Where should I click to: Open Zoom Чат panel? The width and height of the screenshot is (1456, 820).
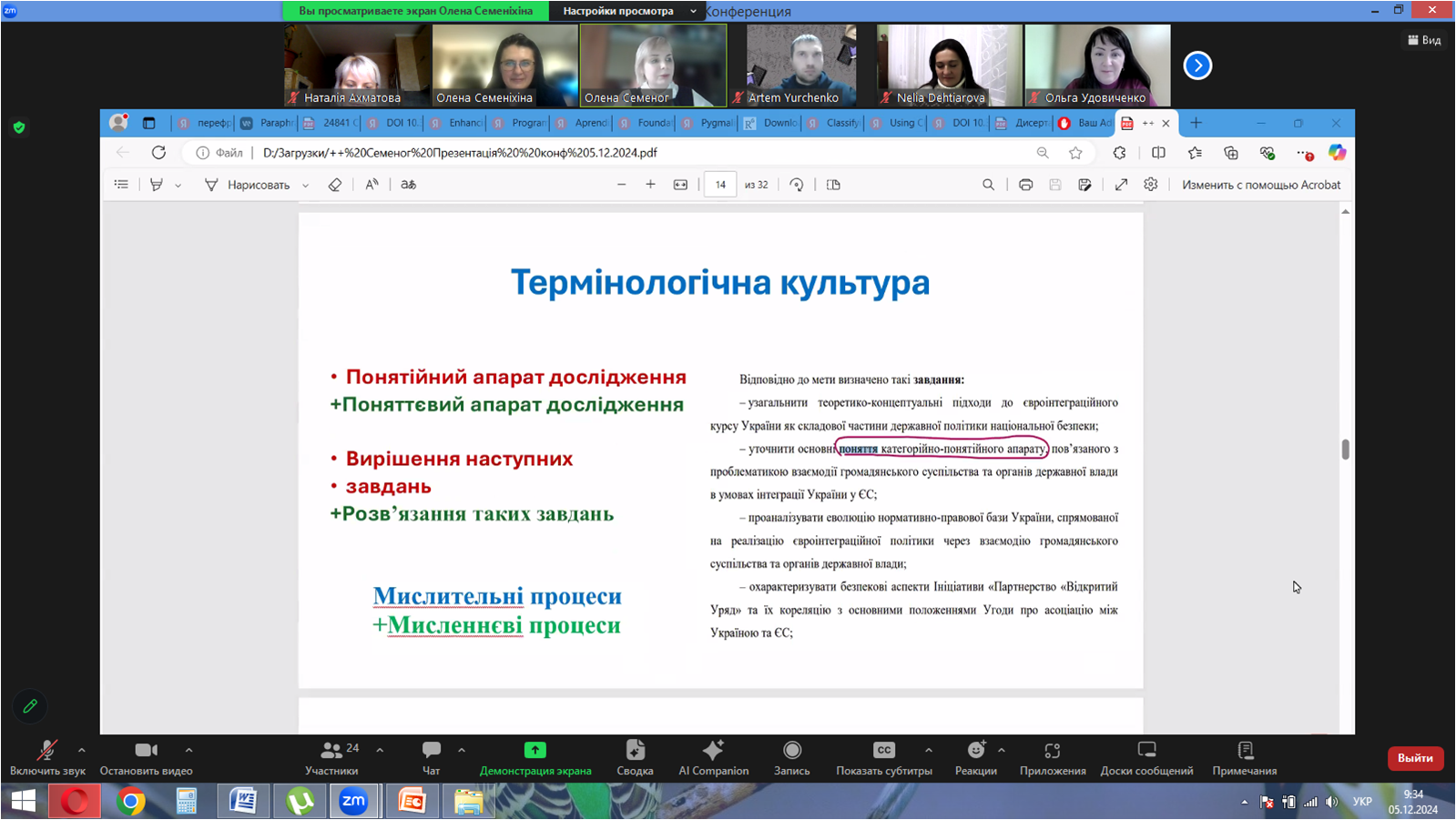coord(432,757)
